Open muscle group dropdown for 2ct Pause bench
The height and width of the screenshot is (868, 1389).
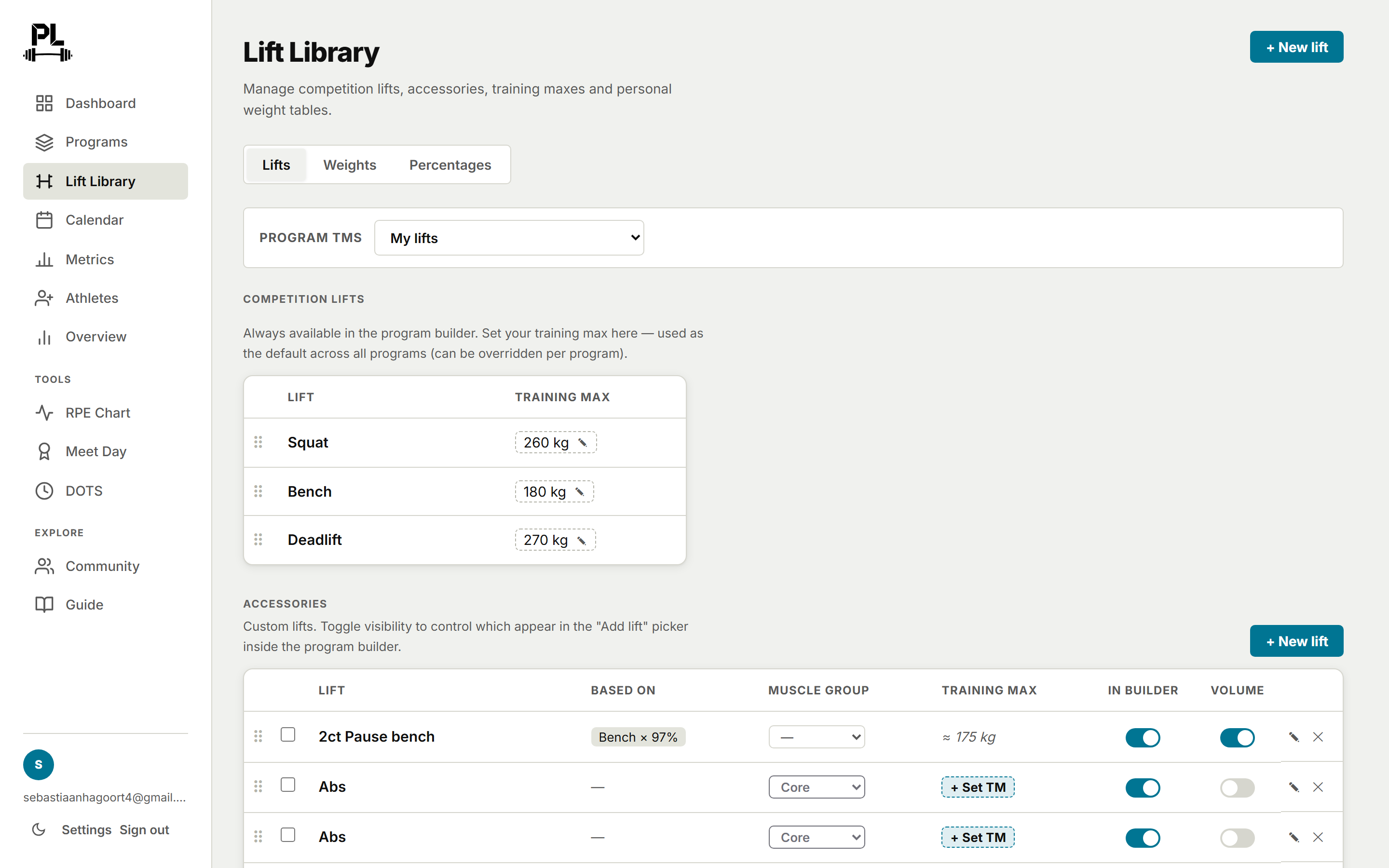pos(817,737)
